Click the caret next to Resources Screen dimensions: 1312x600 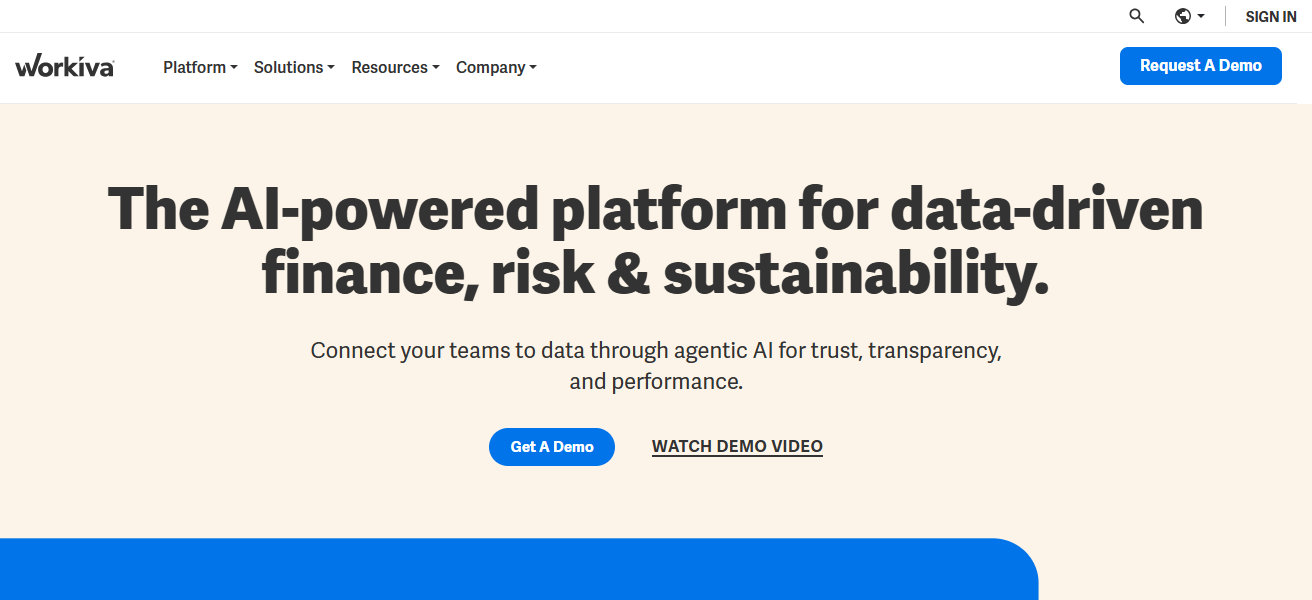(x=436, y=68)
